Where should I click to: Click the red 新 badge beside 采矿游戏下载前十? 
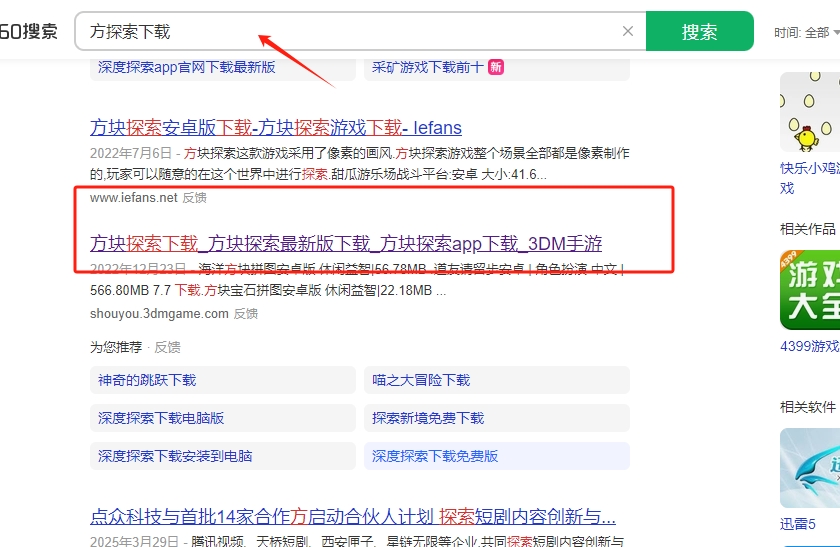[496, 68]
